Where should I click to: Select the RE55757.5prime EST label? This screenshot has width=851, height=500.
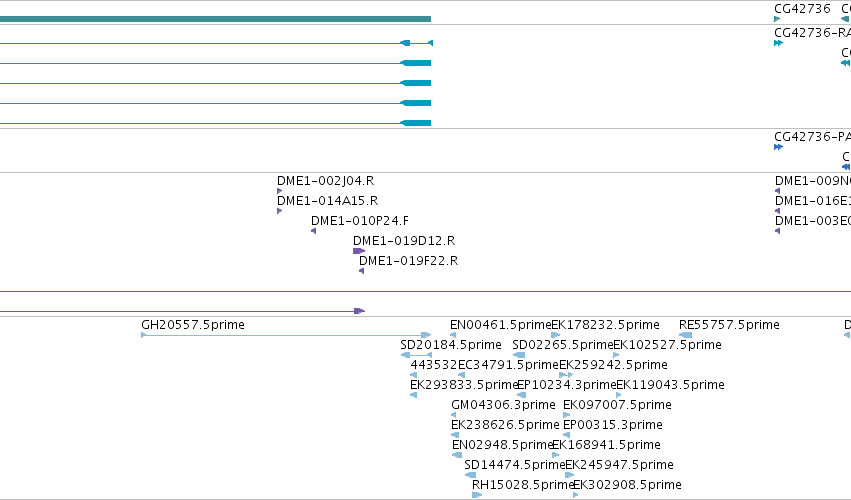click(x=729, y=325)
